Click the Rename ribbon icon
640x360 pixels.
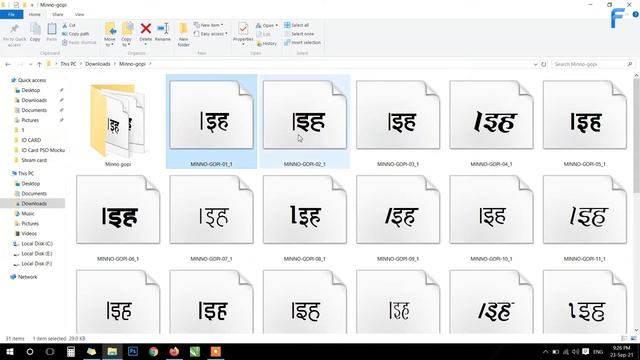point(163,32)
